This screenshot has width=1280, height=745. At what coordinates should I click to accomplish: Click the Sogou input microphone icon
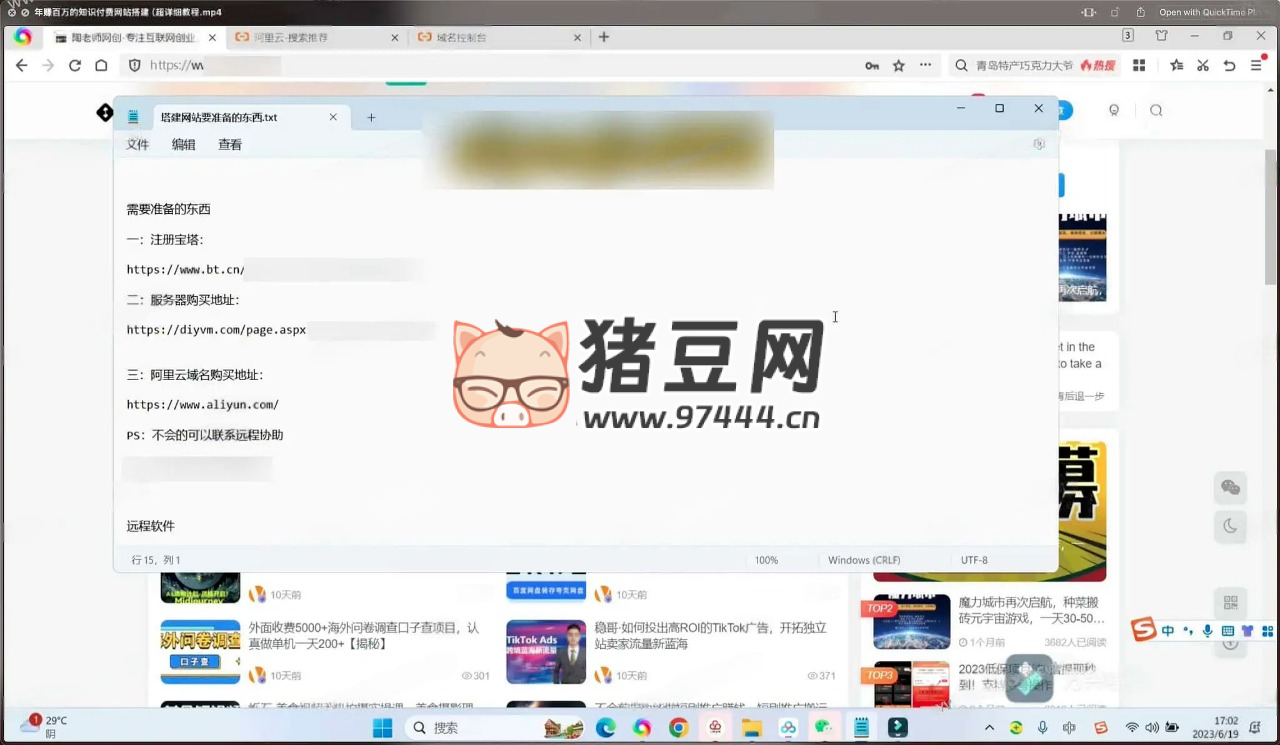click(1208, 630)
